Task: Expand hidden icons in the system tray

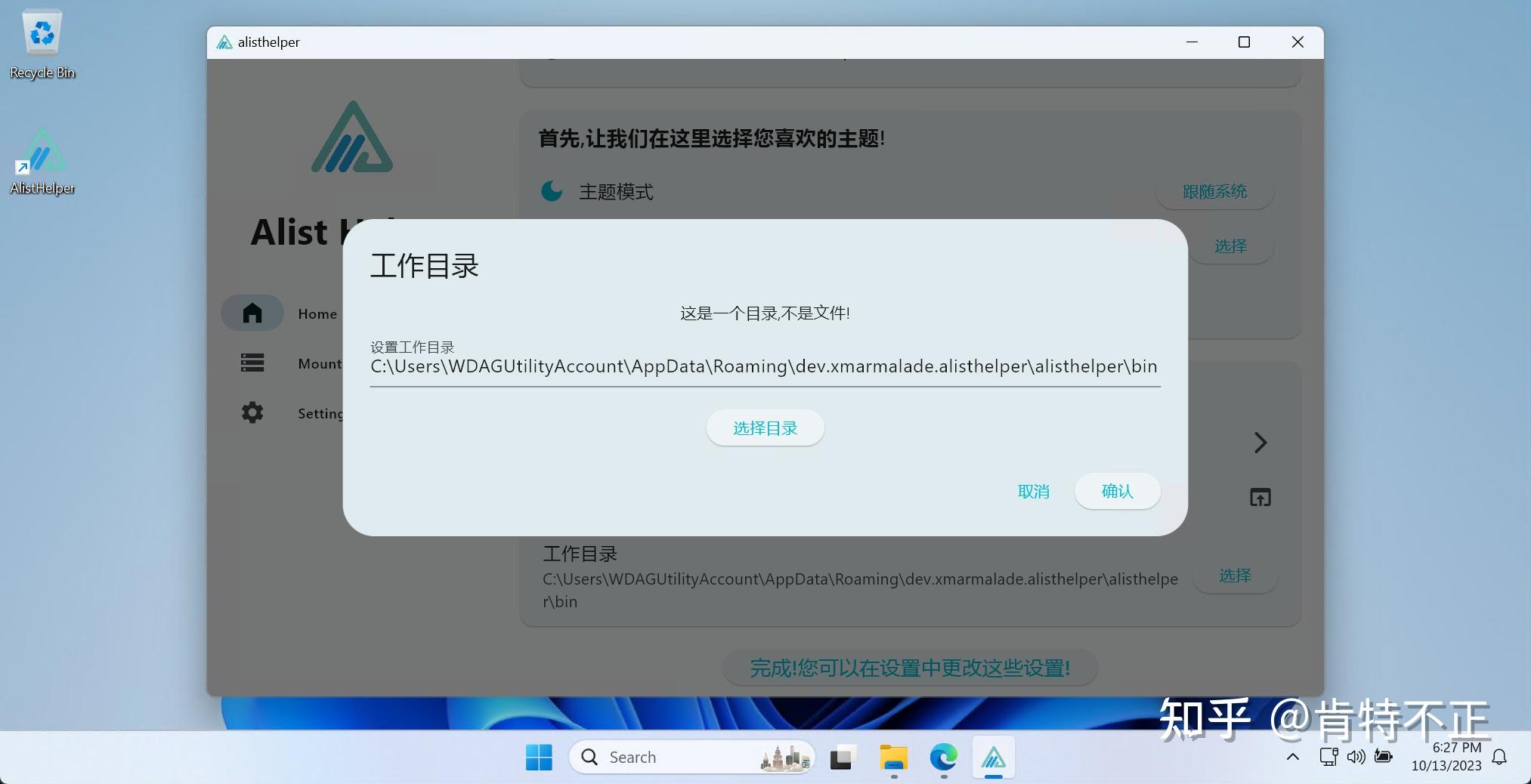Action: pos(1292,758)
